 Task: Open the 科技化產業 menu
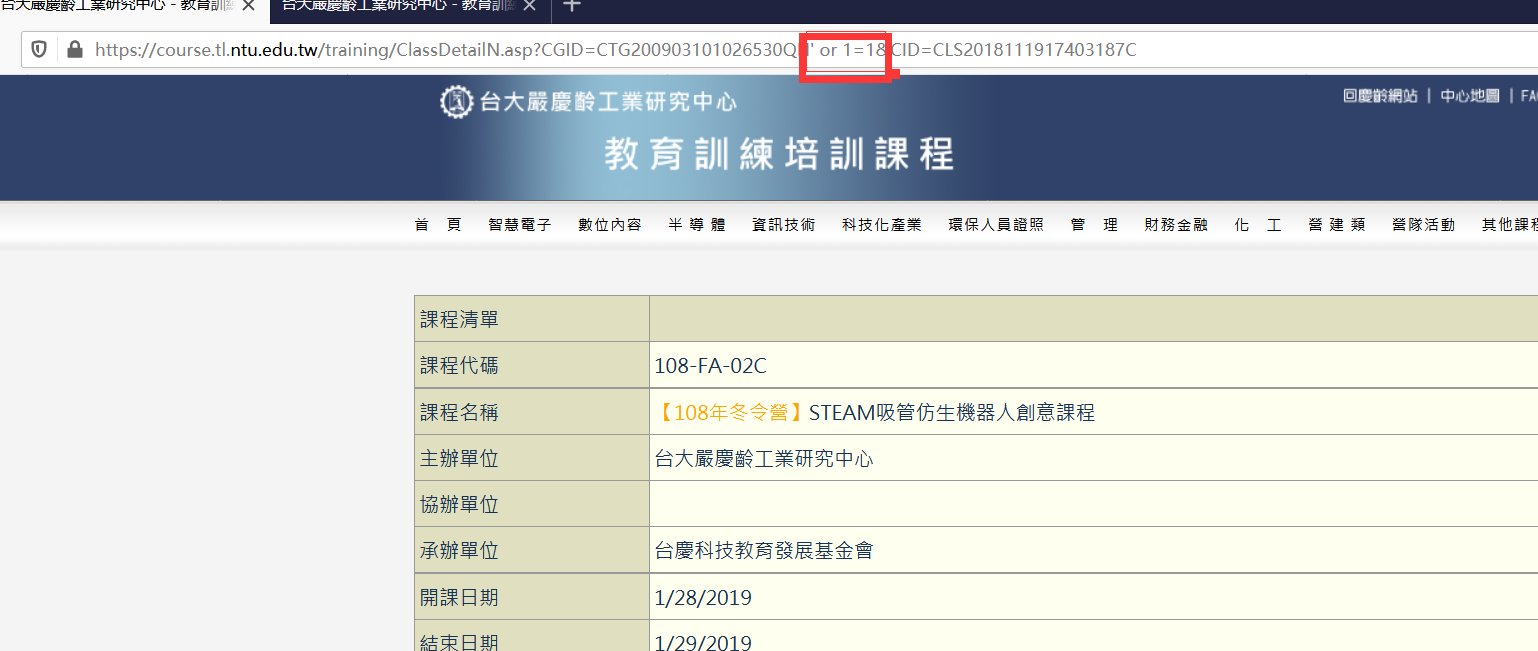tap(882, 225)
